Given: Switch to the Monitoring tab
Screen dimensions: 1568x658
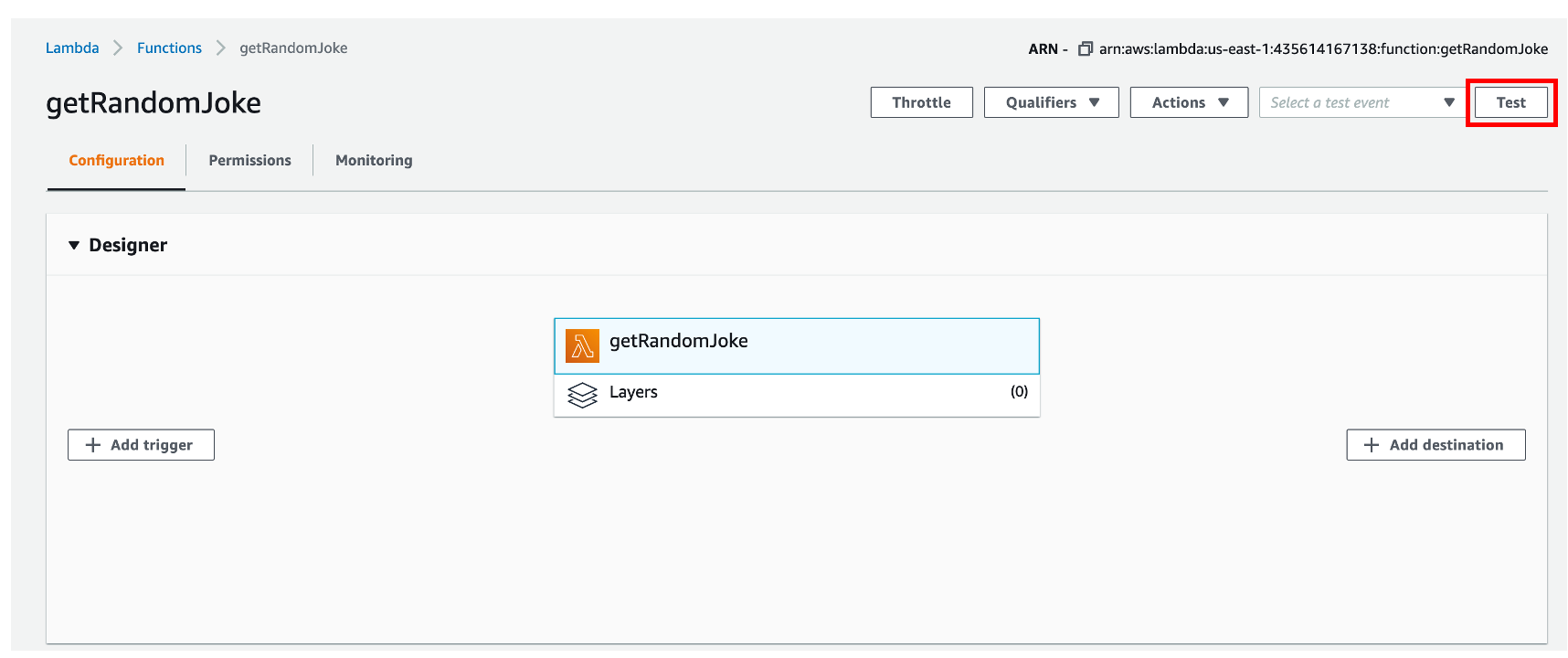Looking at the screenshot, I should [374, 160].
